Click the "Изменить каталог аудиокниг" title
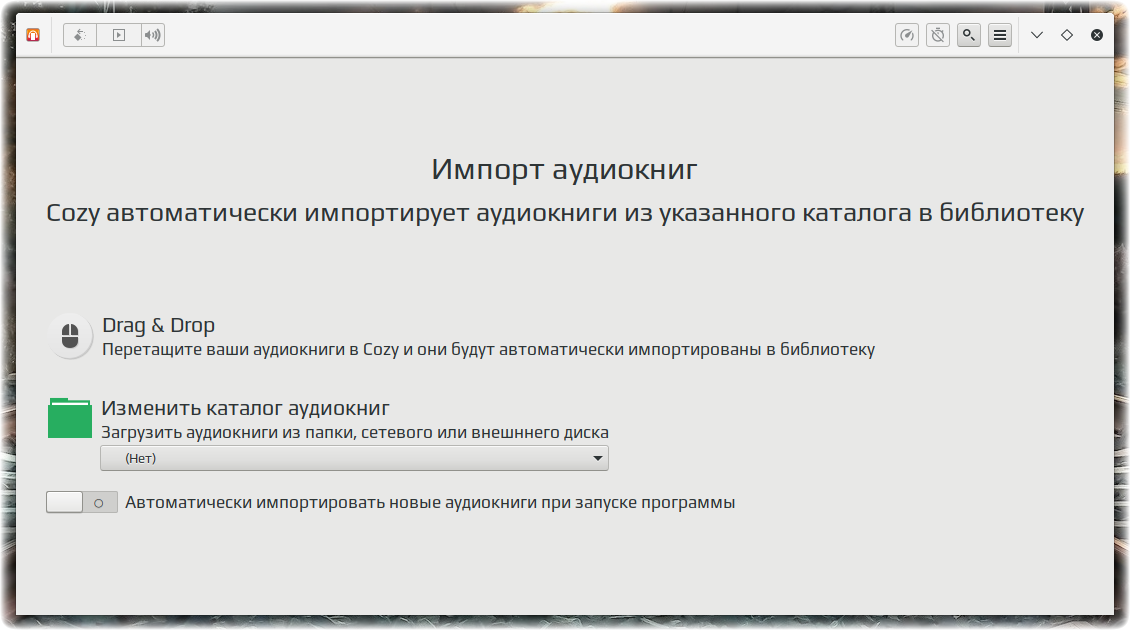This screenshot has height=630, width=1130. click(246, 408)
